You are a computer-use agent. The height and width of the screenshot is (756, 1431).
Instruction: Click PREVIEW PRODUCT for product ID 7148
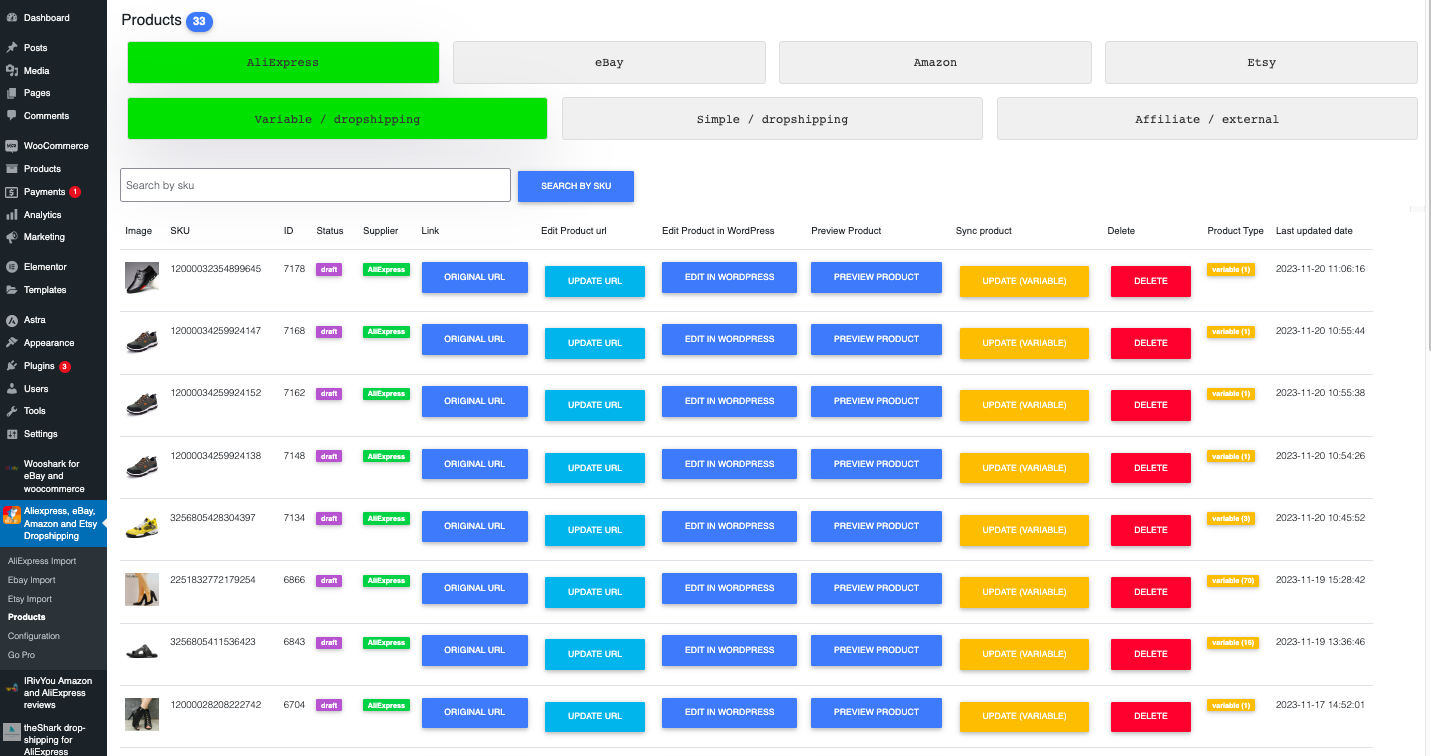[x=876, y=464]
